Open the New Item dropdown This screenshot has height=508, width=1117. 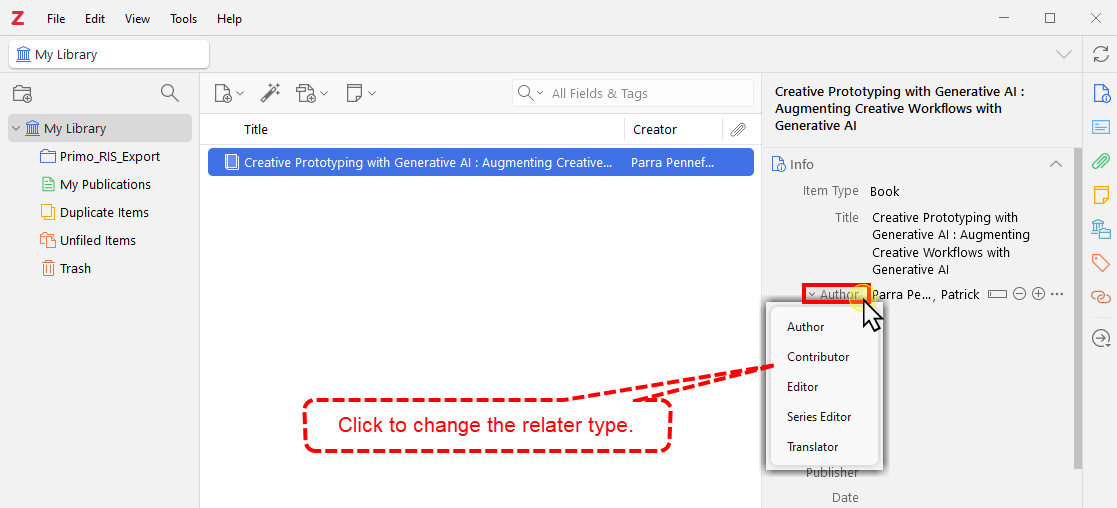(229, 93)
